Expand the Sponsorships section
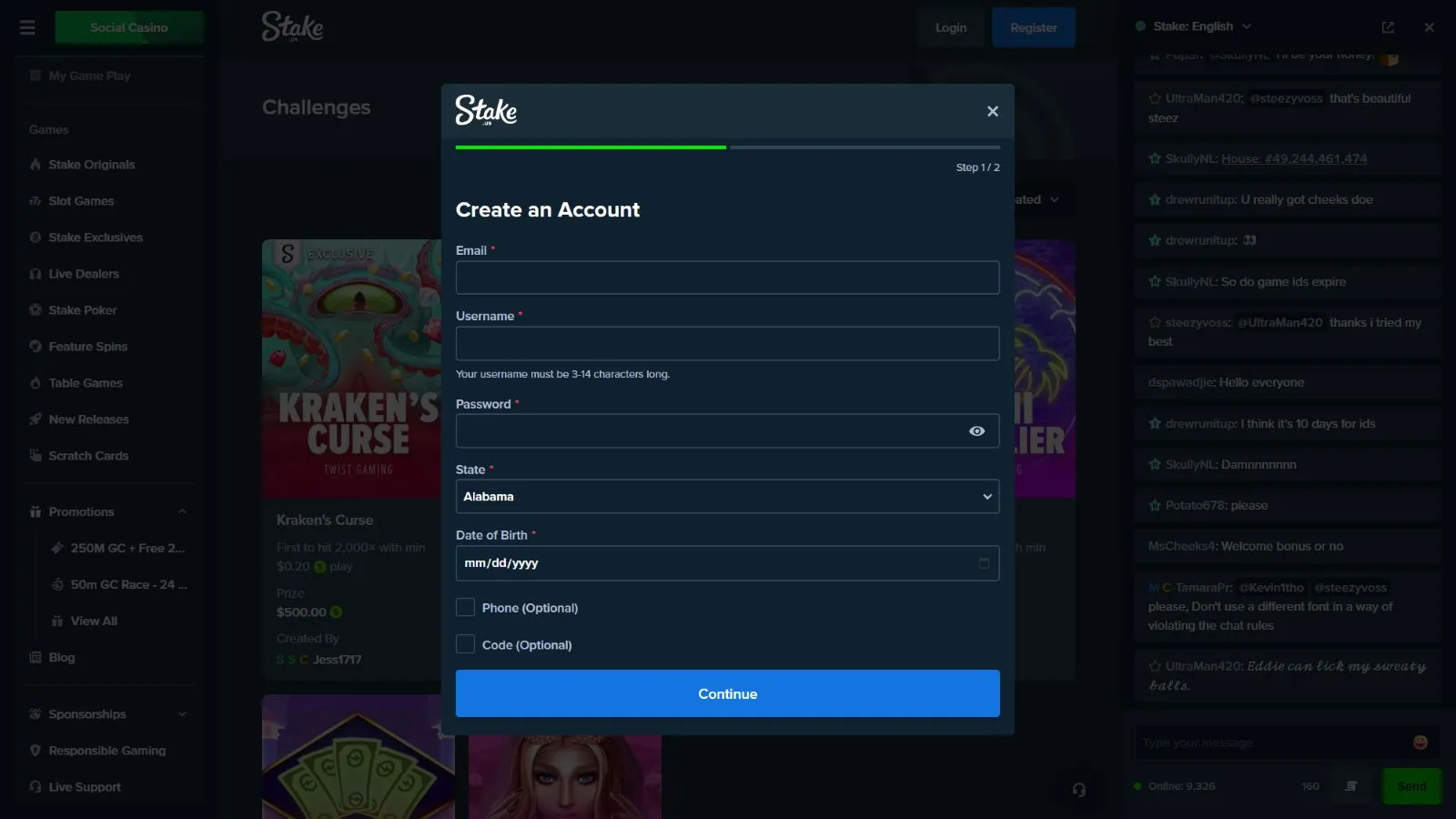Viewport: 1456px width, 819px height. point(182,714)
